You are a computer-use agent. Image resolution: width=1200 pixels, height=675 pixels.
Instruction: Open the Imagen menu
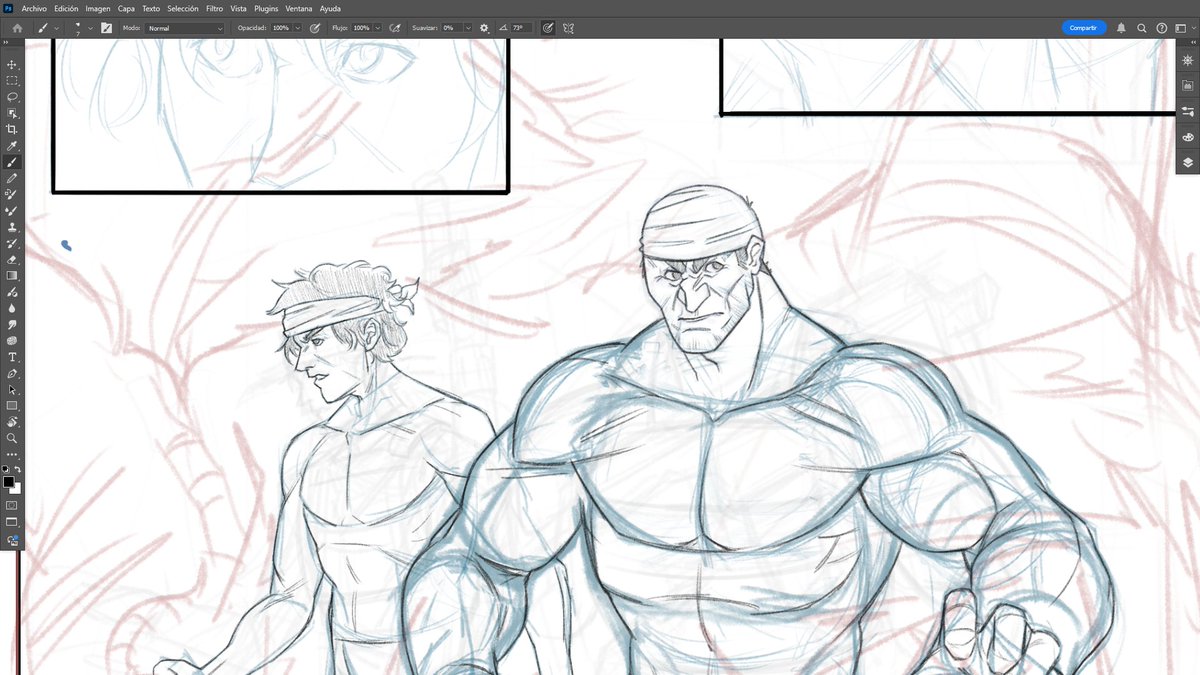(x=98, y=8)
